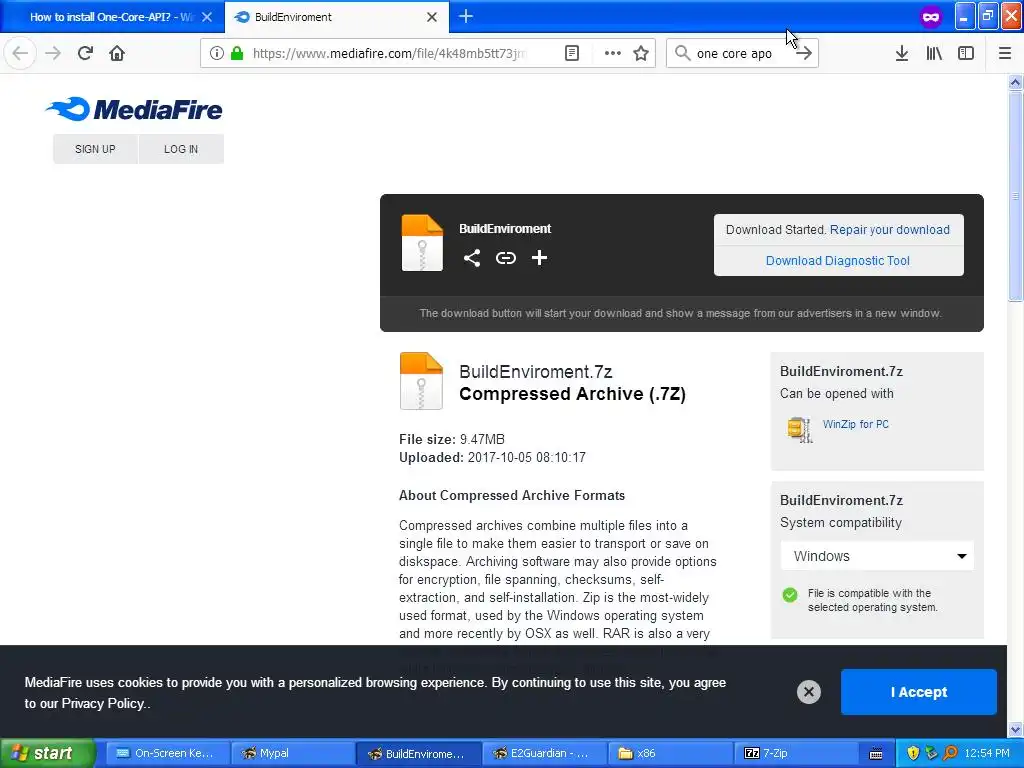Click the scrollbar down arrow
This screenshot has width=1024, height=768.
coord(1015,729)
